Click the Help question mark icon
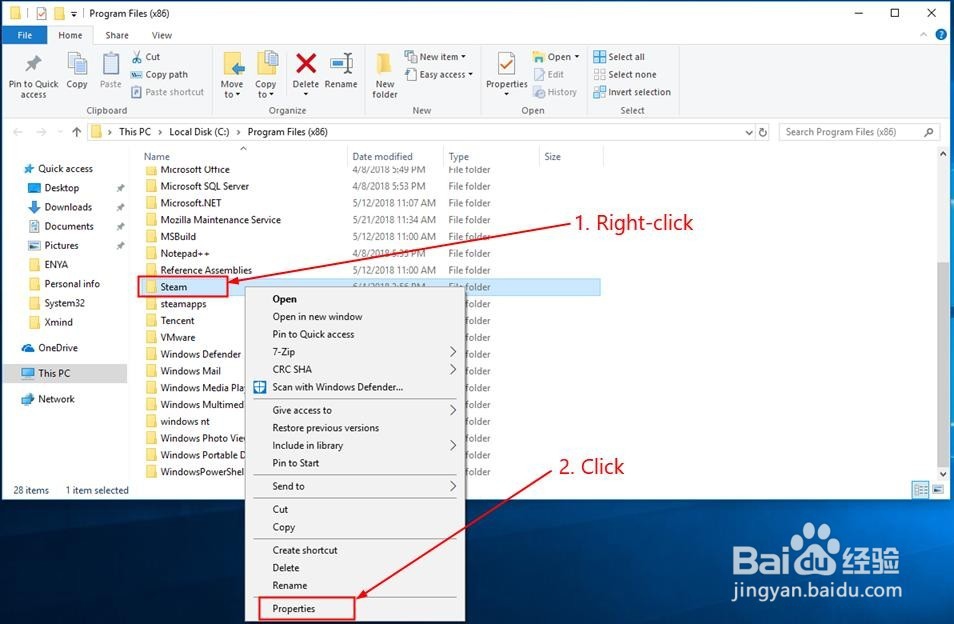 (941, 35)
